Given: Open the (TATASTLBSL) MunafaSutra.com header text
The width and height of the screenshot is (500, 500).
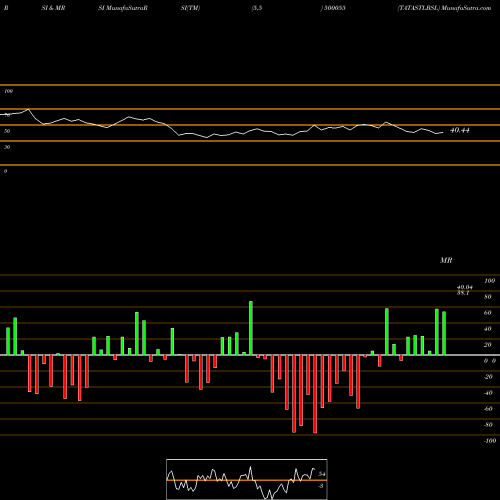Looking at the screenshot, I should coord(444,8).
